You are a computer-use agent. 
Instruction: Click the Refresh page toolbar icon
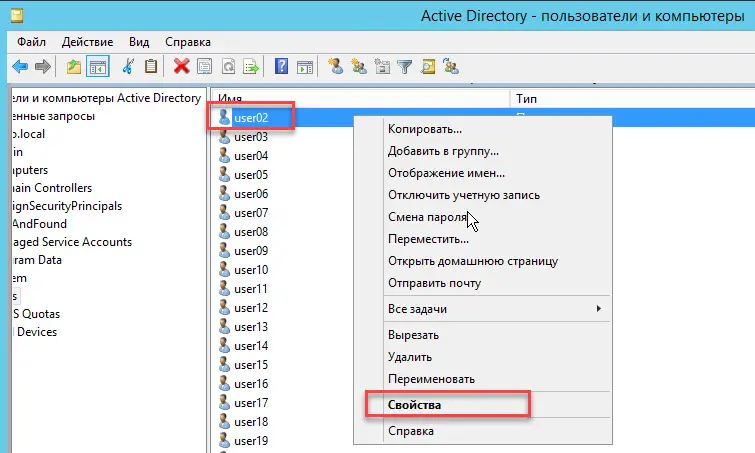click(228, 66)
